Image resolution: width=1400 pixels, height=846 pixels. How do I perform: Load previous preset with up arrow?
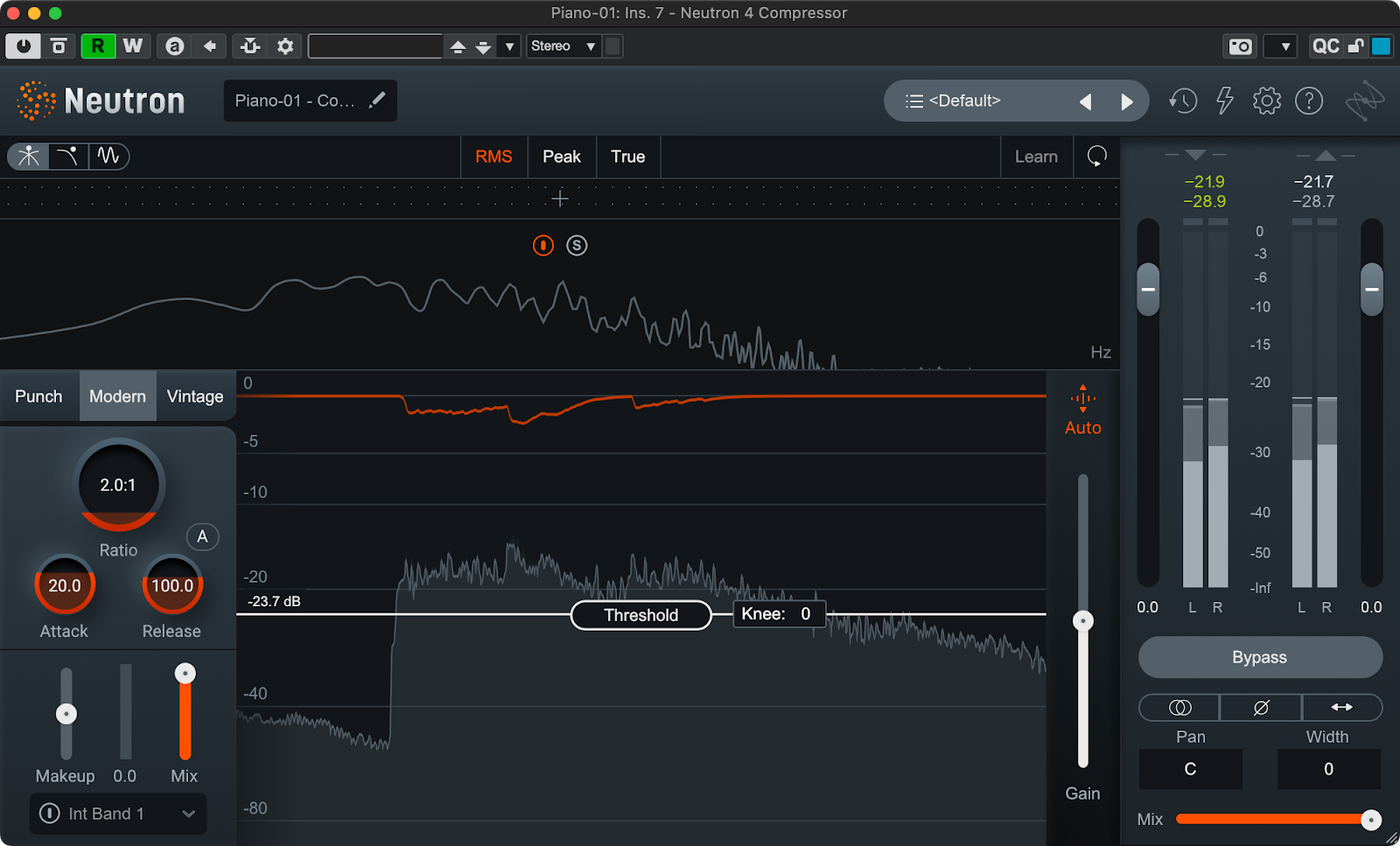click(458, 46)
